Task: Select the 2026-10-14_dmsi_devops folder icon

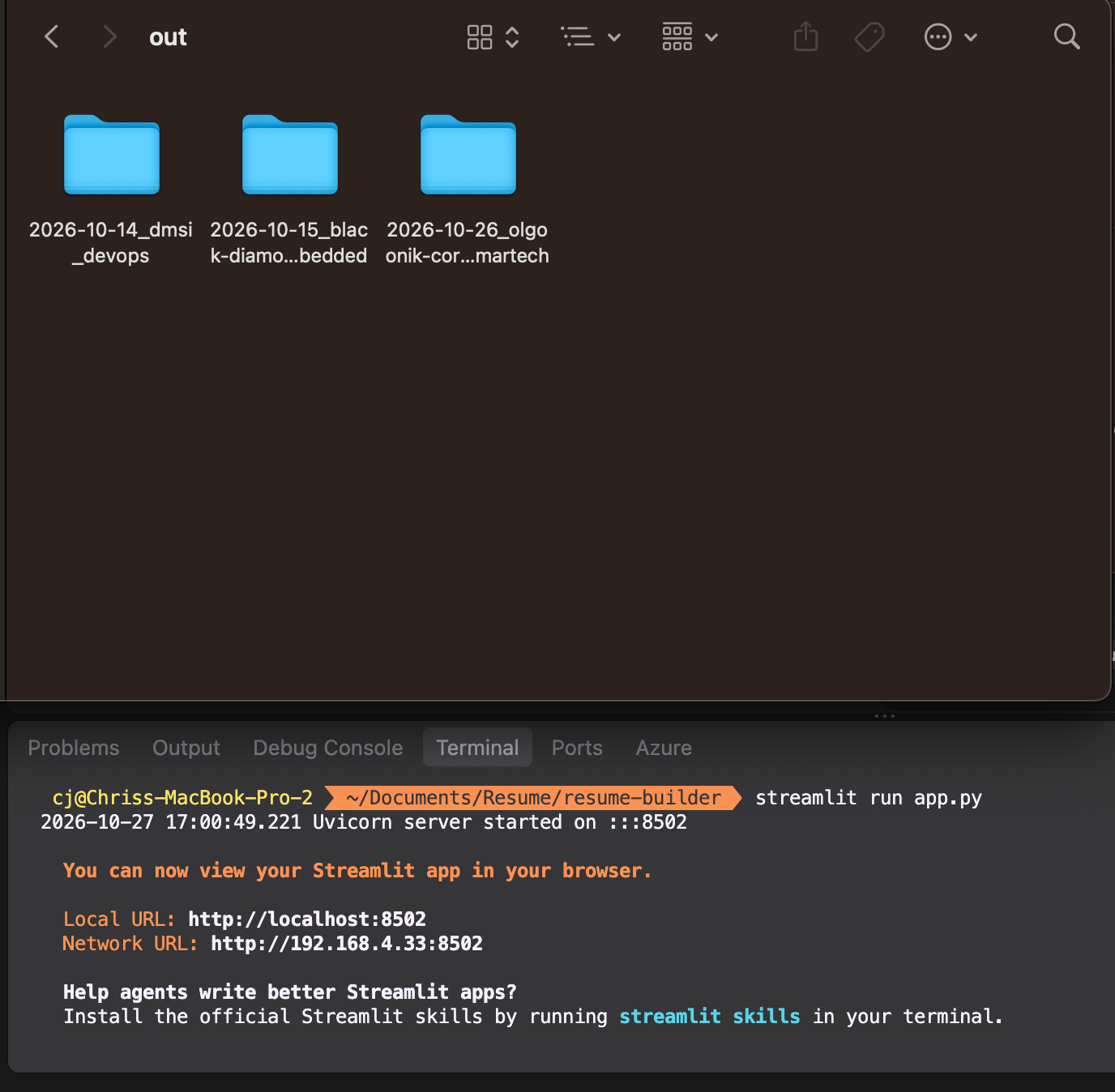Action: 112,155
